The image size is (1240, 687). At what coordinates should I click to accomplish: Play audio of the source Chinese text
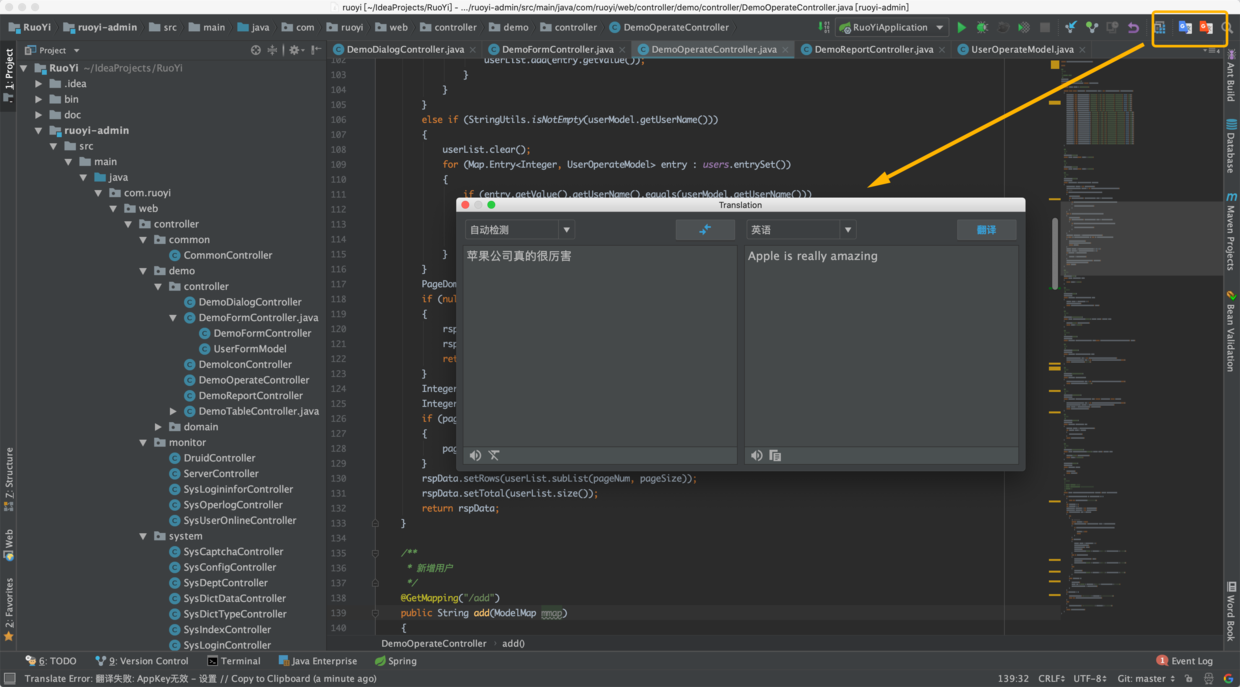tap(476, 456)
